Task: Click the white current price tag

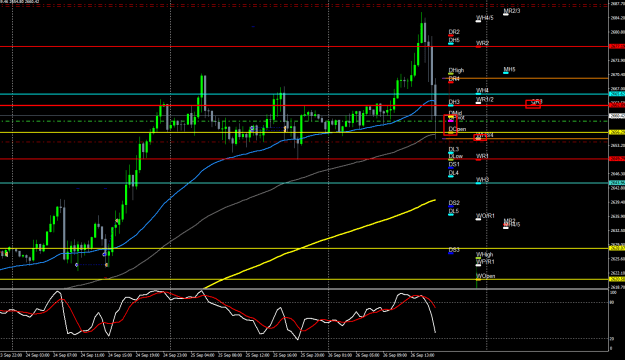Action: click(617, 116)
